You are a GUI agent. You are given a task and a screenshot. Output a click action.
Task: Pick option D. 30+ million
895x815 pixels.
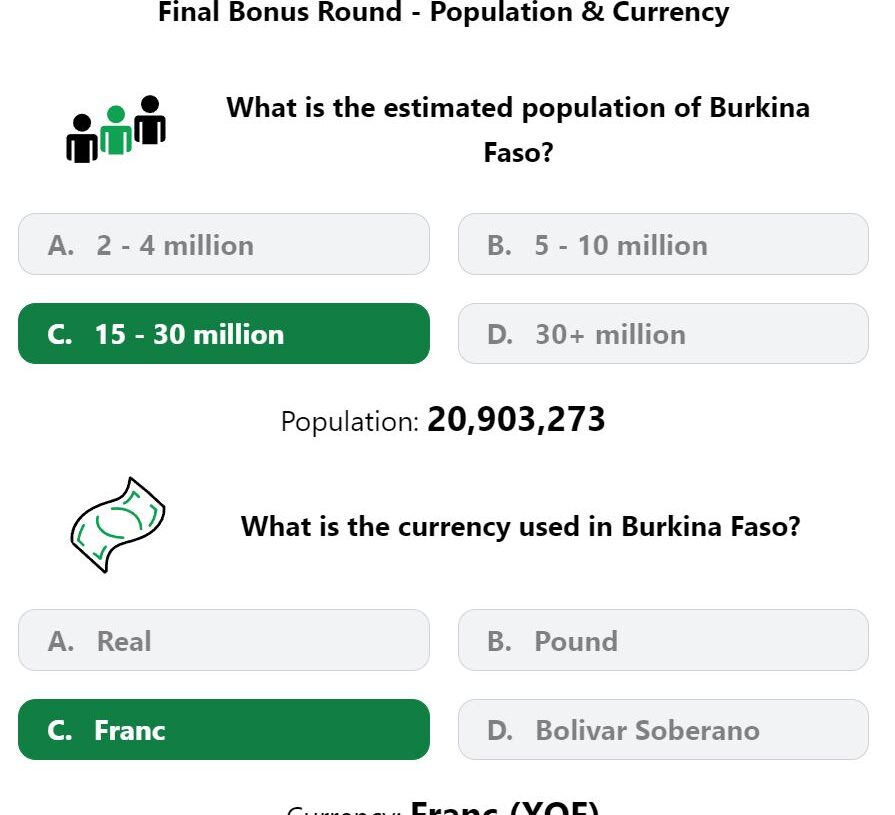click(663, 333)
